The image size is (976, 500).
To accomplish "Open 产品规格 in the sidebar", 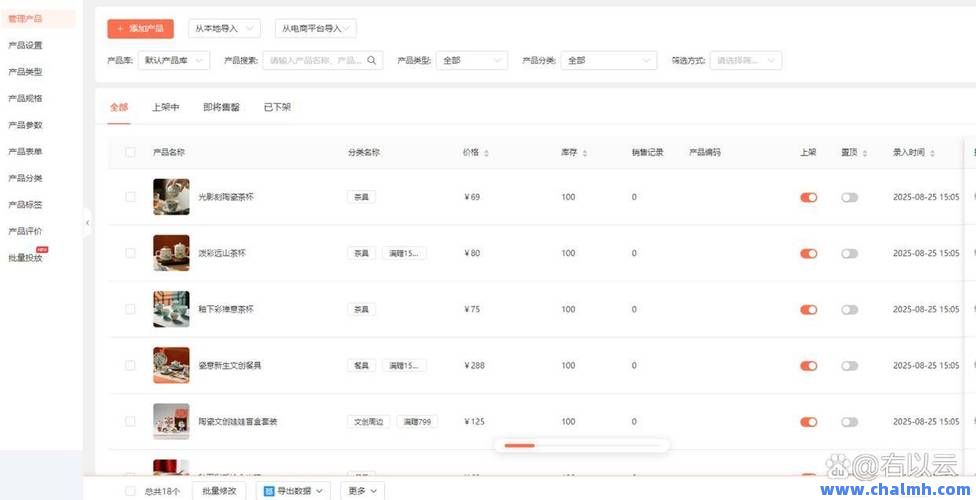I will click(26, 98).
